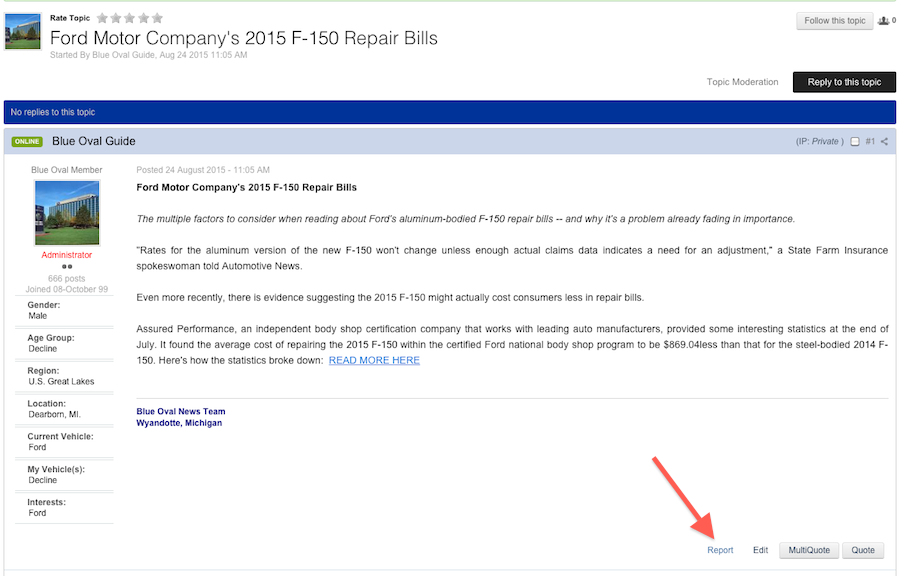Click the red Administrator group label
Viewport: 900px width, 576px height.
point(67,255)
